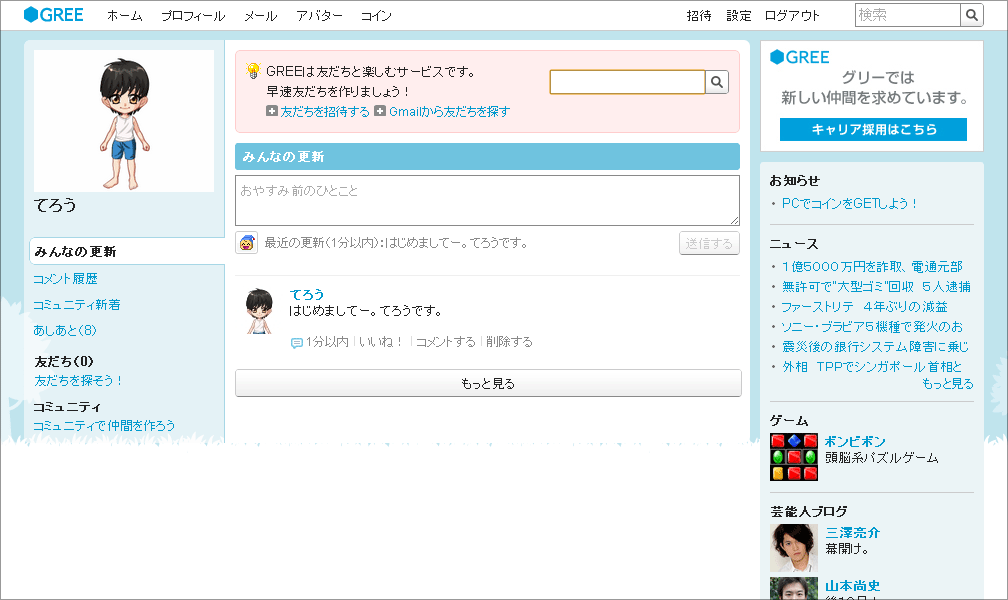Click the 招待 link in the header
Screen dimensions: 1008x600
(699, 15)
